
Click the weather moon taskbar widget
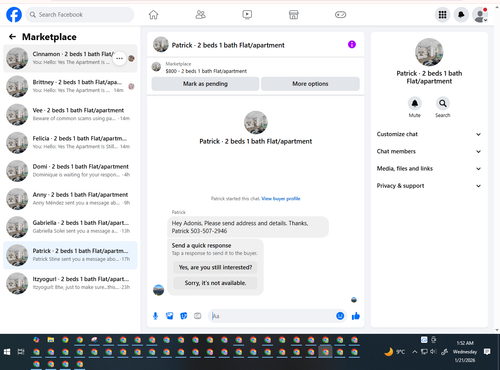395,352
